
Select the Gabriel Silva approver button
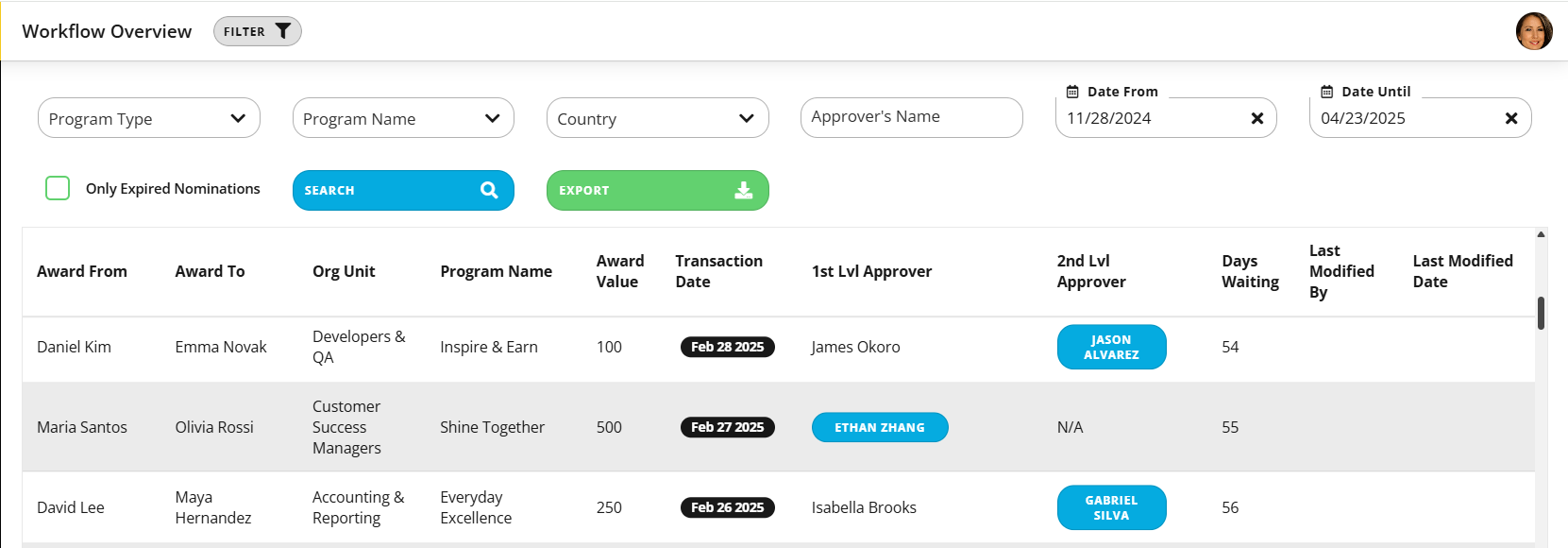[x=1111, y=507]
